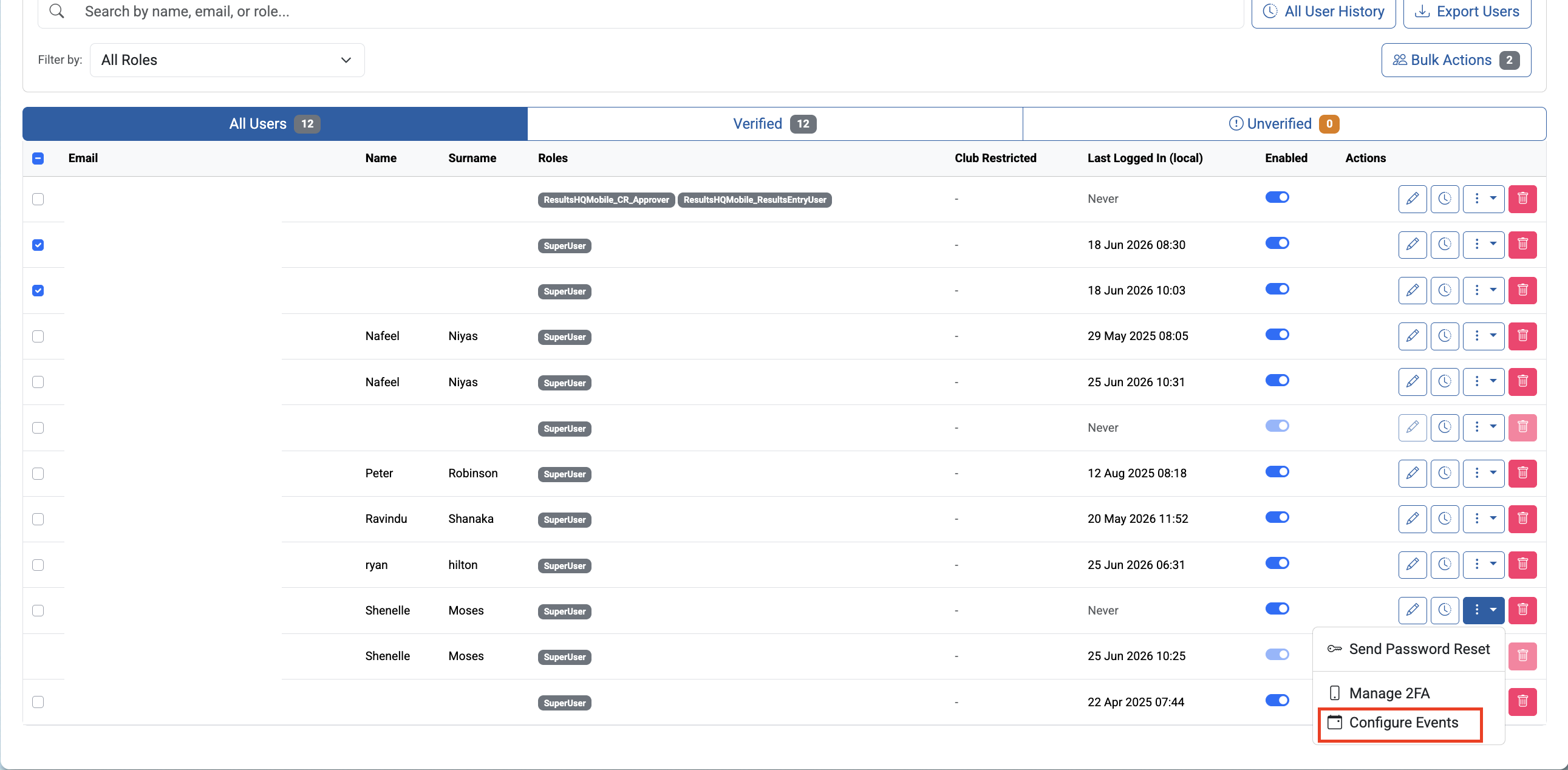View history for ryan hilton

[x=1445, y=565]
